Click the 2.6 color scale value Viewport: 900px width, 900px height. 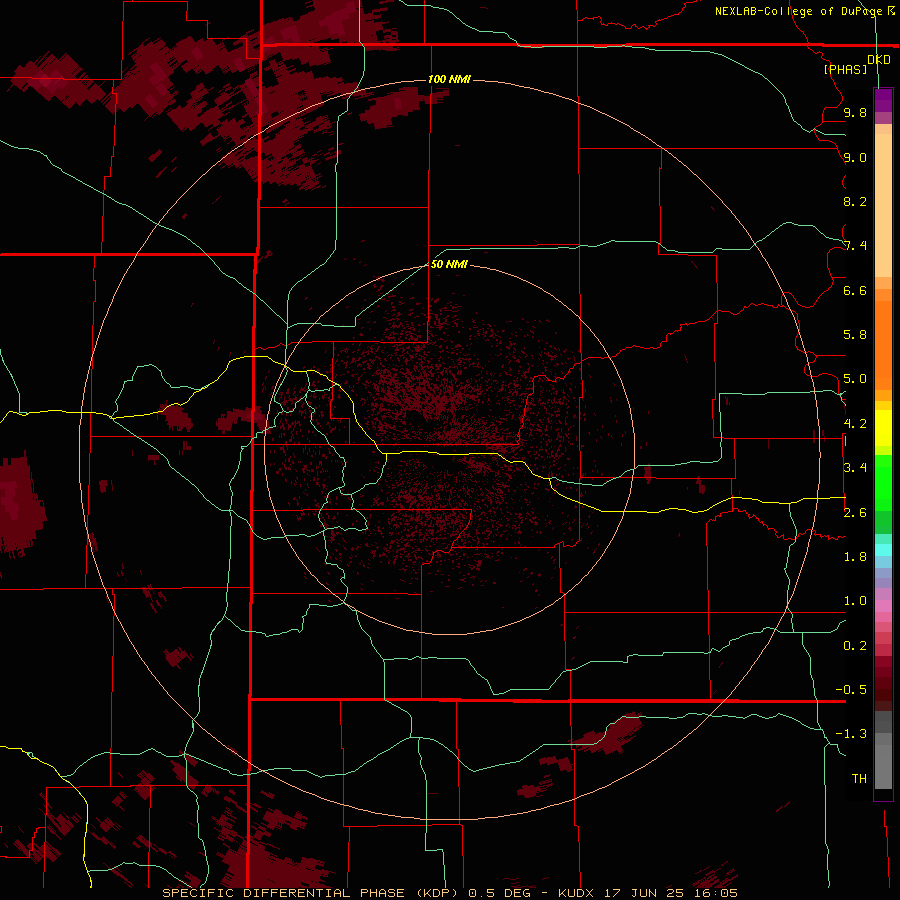tap(855, 513)
